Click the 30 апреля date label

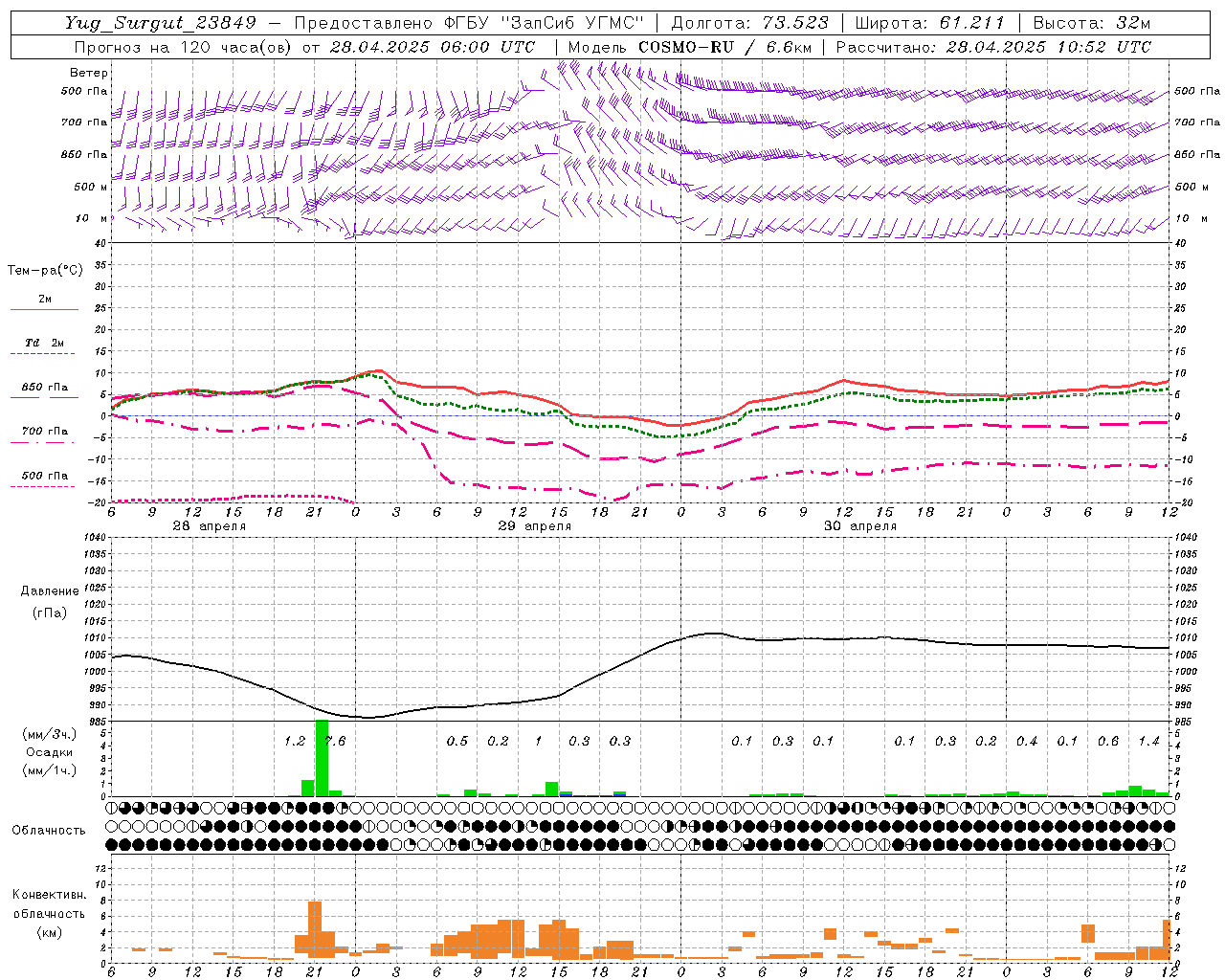click(x=860, y=526)
